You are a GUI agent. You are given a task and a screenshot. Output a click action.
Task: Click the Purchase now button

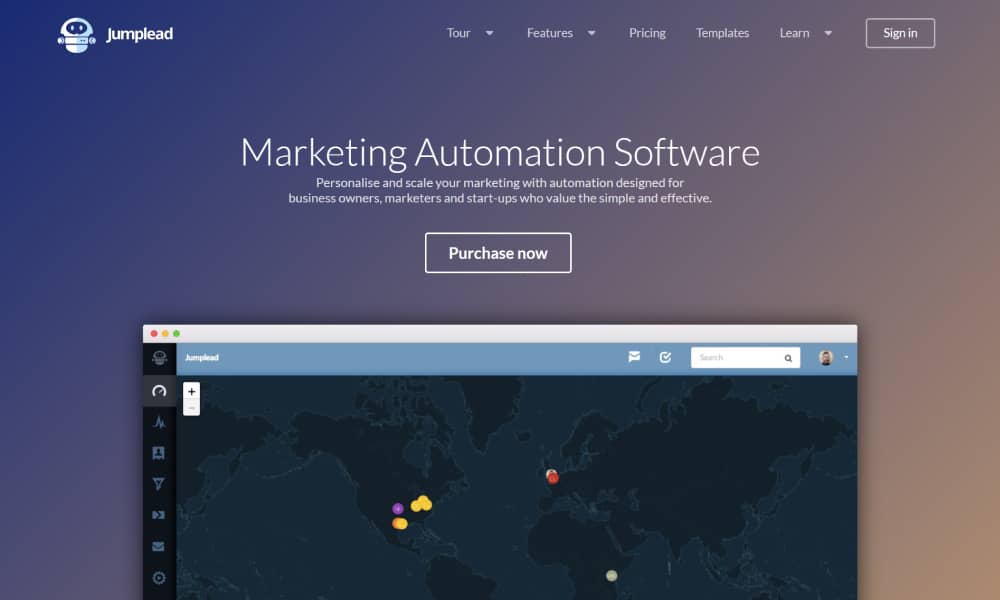tap(497, 253)
